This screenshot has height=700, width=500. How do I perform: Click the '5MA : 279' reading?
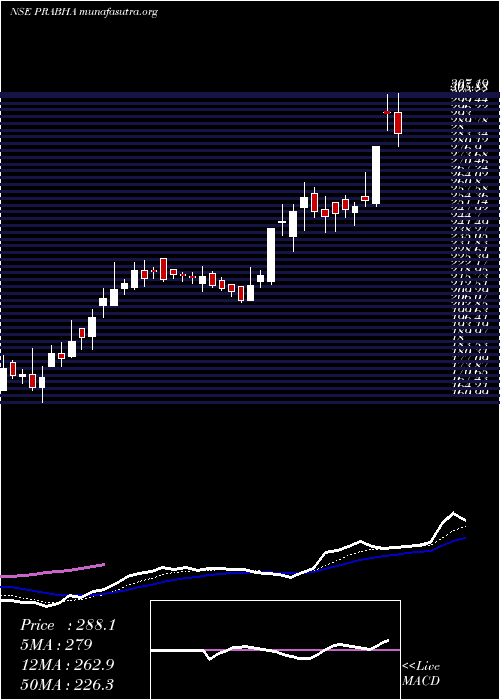pos(56,645)
